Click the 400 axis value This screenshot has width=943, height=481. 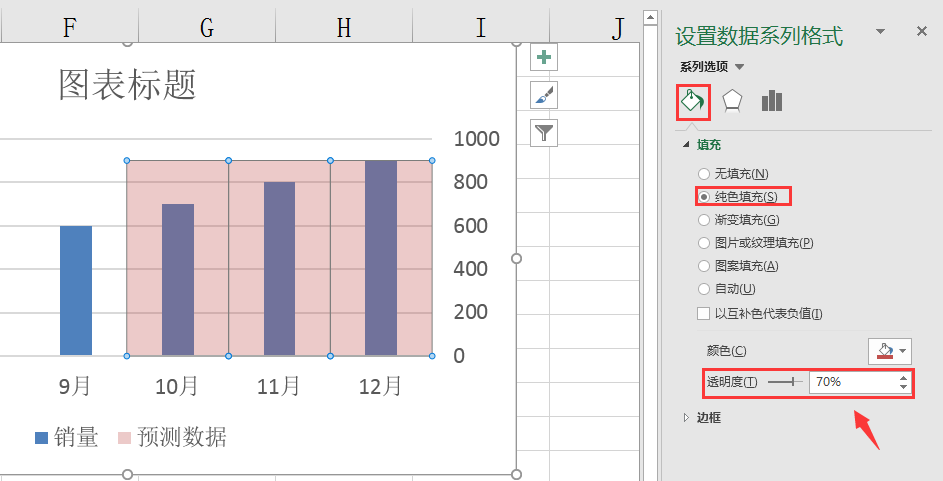[x=470, y=269]
